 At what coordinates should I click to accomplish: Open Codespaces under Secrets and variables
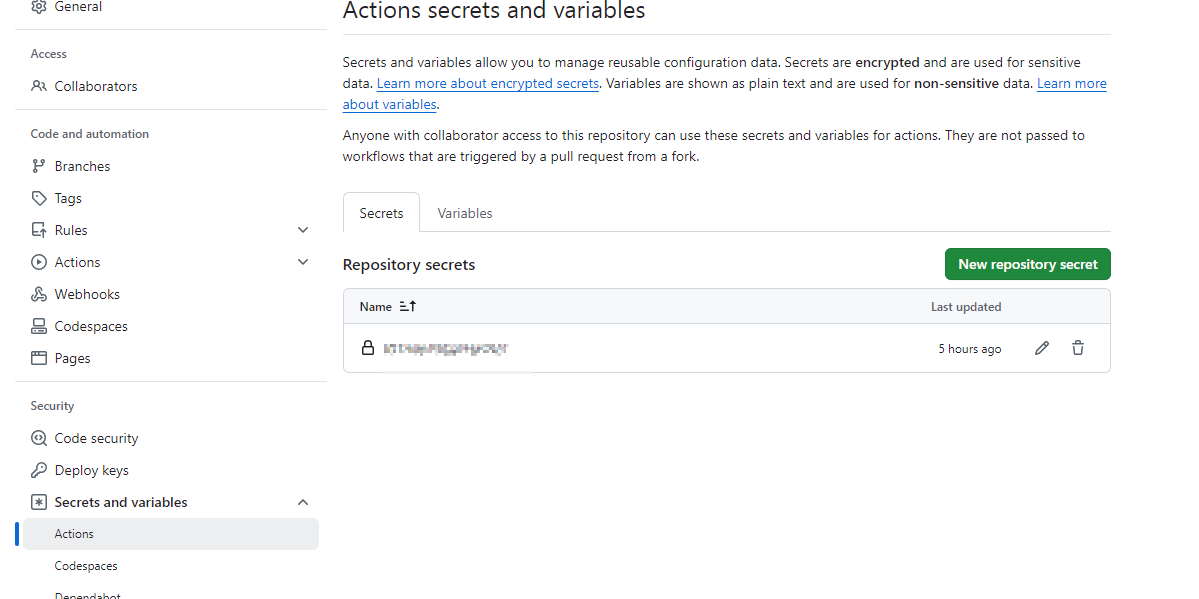(86, 566)
